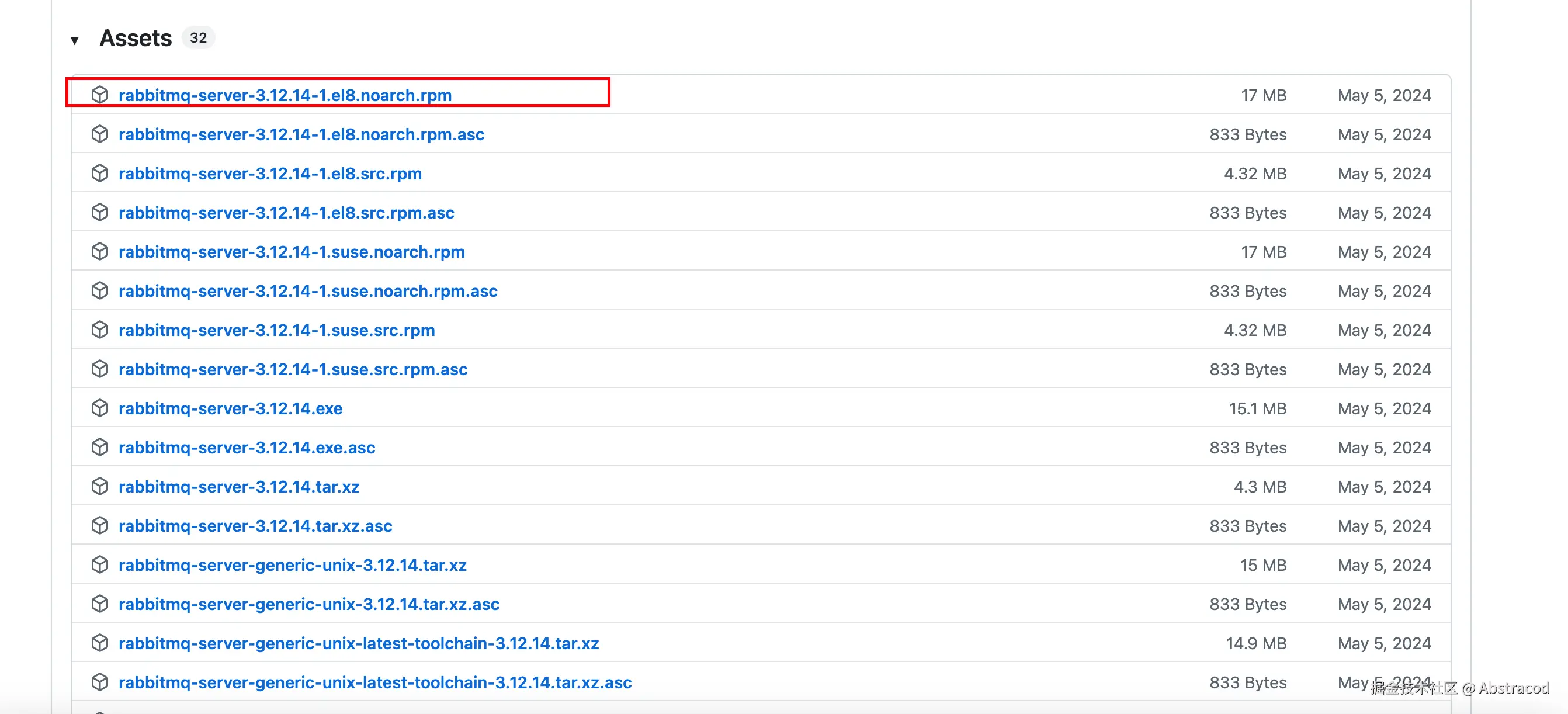Screen dimensions: 1568x714
Task: Click the 14.9 MB file size
Action: [1257, 643]
